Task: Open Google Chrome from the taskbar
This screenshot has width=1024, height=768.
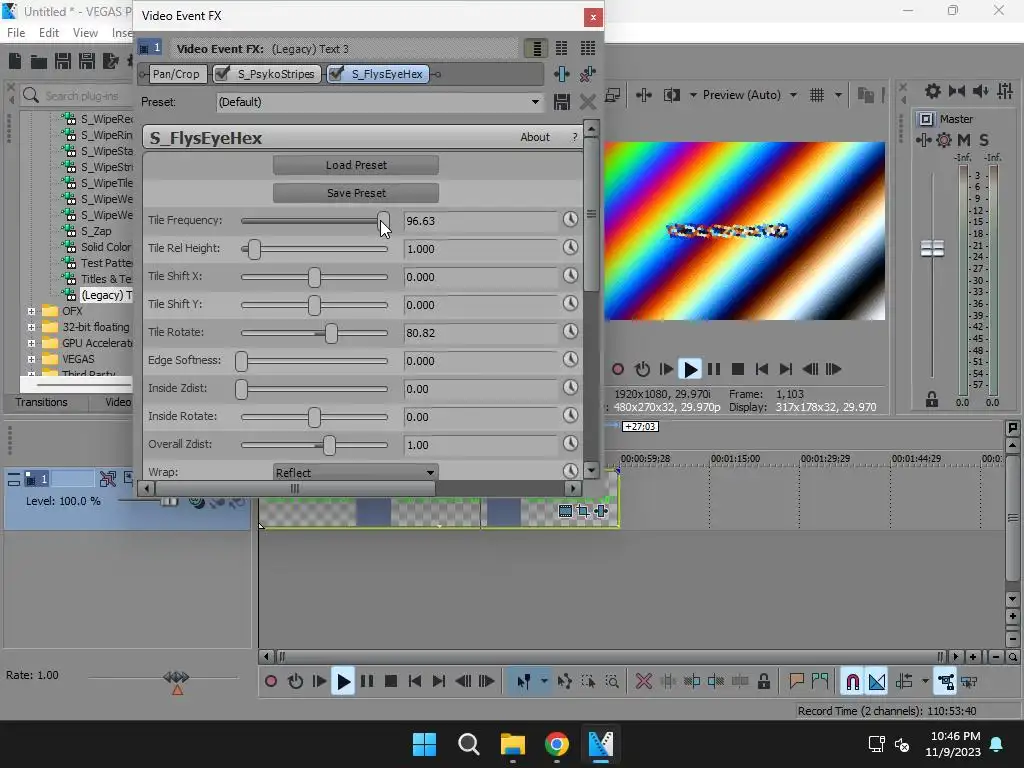Action: pos(556,744)
